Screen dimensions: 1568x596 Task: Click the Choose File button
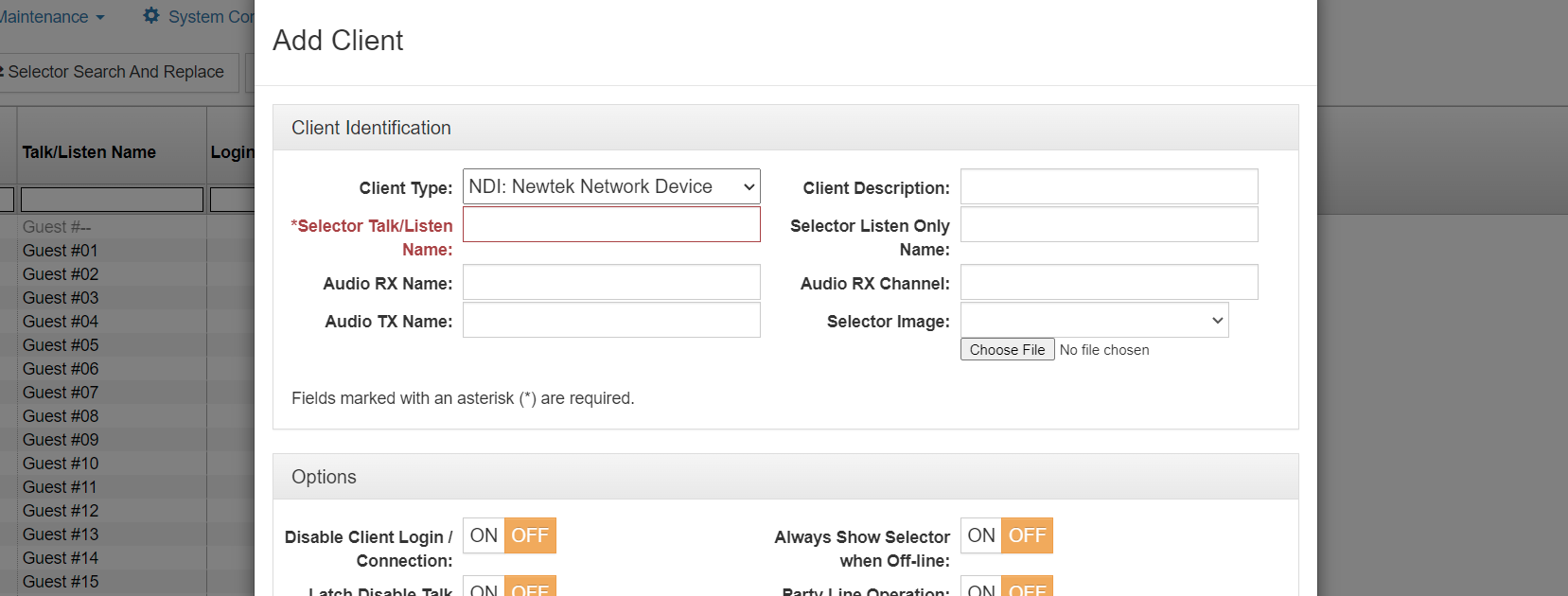1006,349
